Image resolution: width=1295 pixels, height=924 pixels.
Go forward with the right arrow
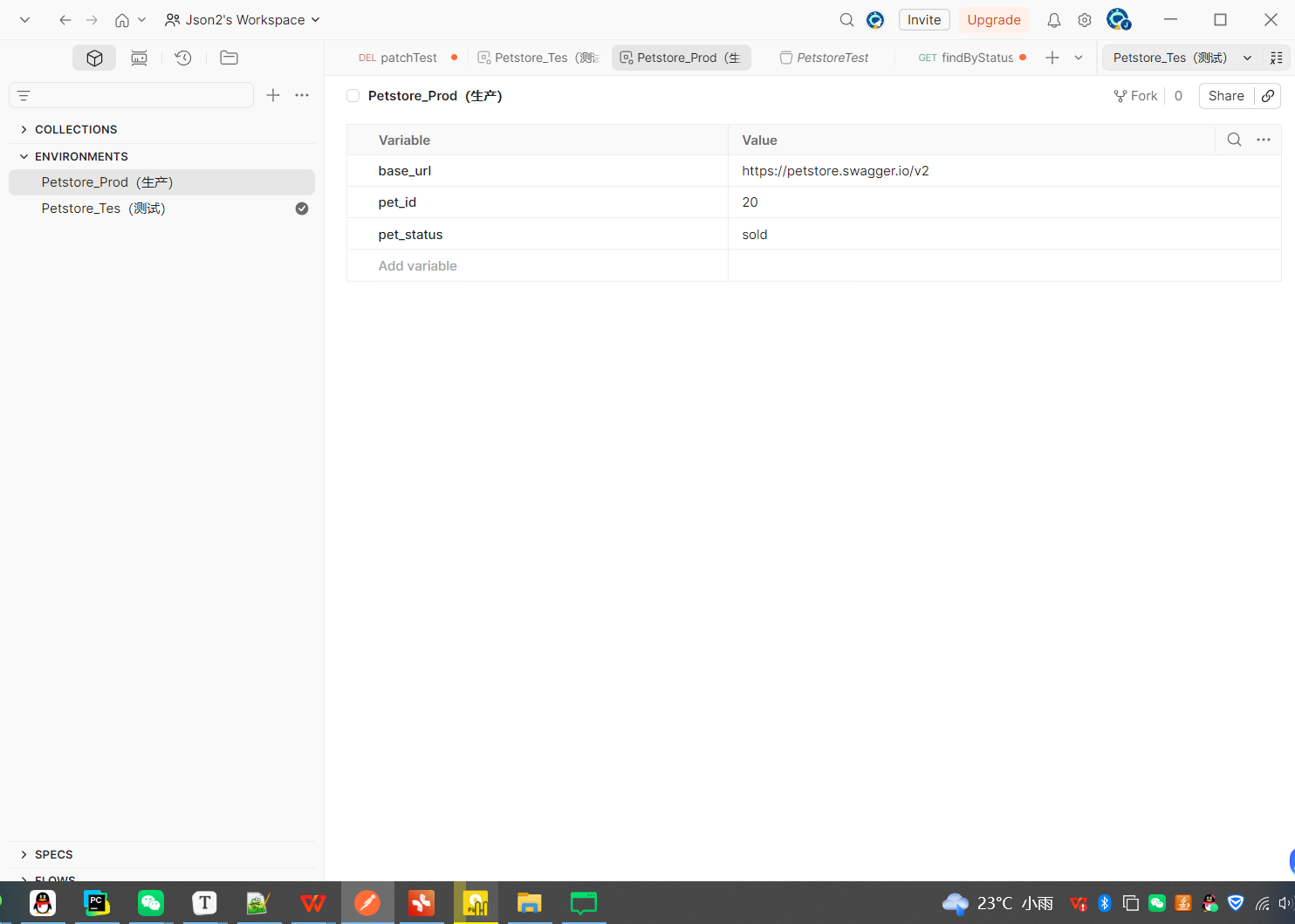tap(92, 20)
